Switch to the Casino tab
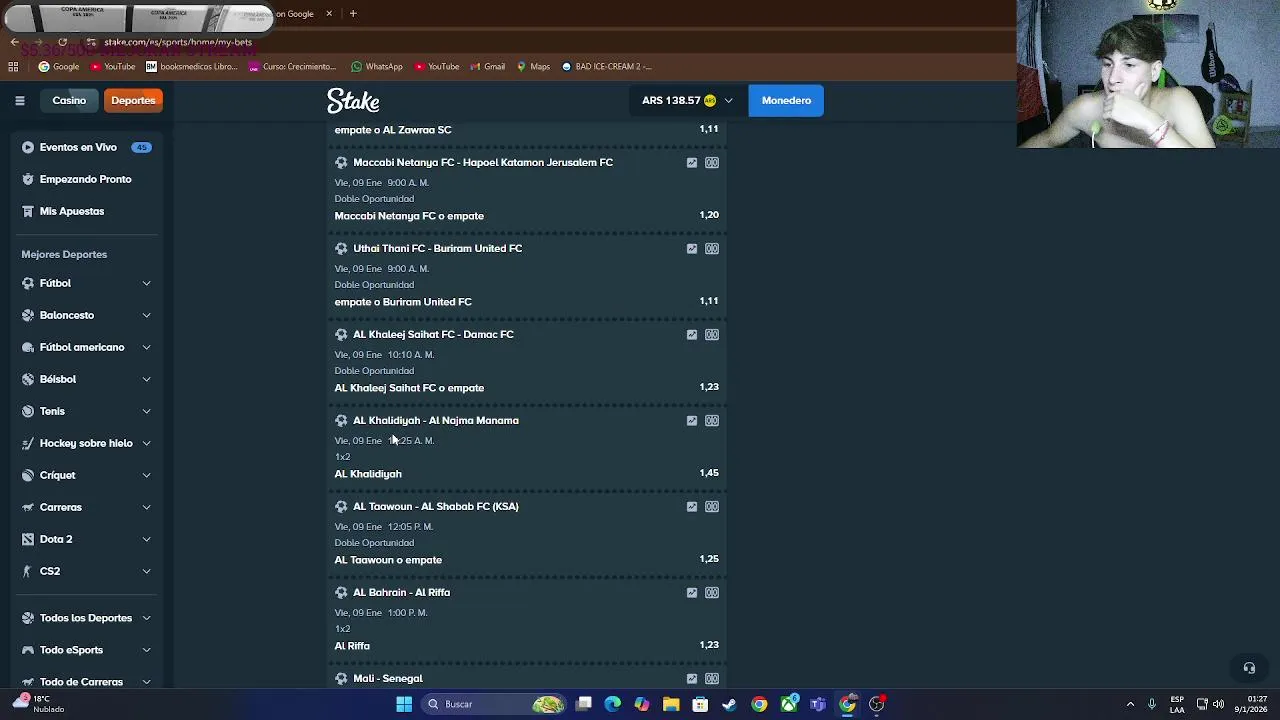 coord(69,100)
